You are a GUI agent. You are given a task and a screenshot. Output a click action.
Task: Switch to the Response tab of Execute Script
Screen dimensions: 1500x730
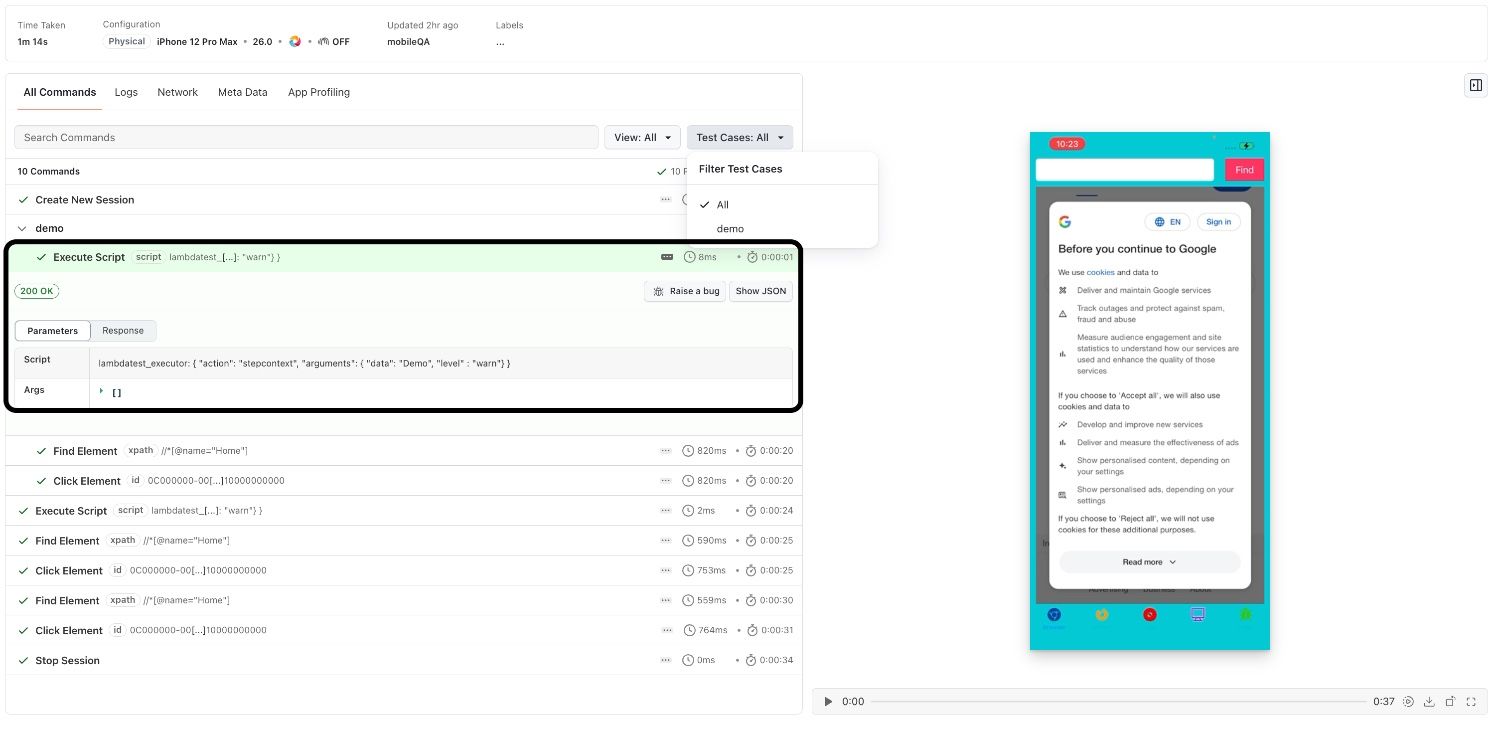click(123, 330)
